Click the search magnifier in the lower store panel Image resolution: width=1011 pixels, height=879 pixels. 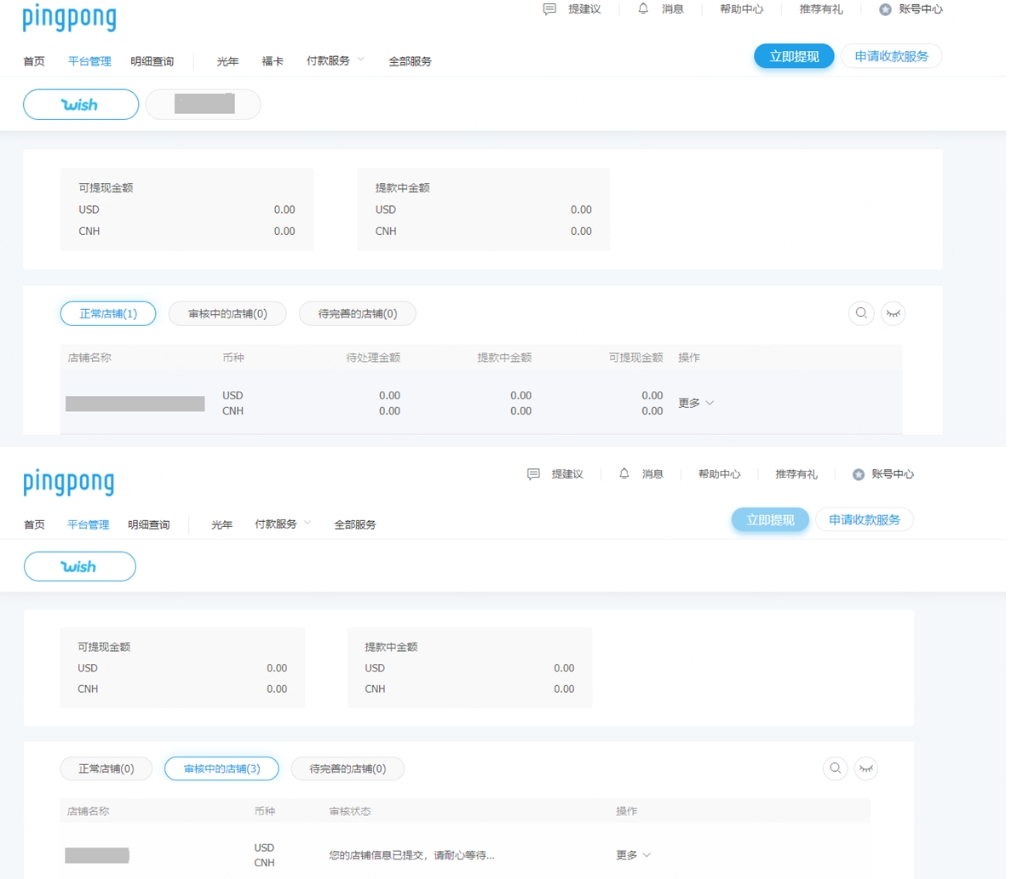pyautogui.click(x=834, y=768)
